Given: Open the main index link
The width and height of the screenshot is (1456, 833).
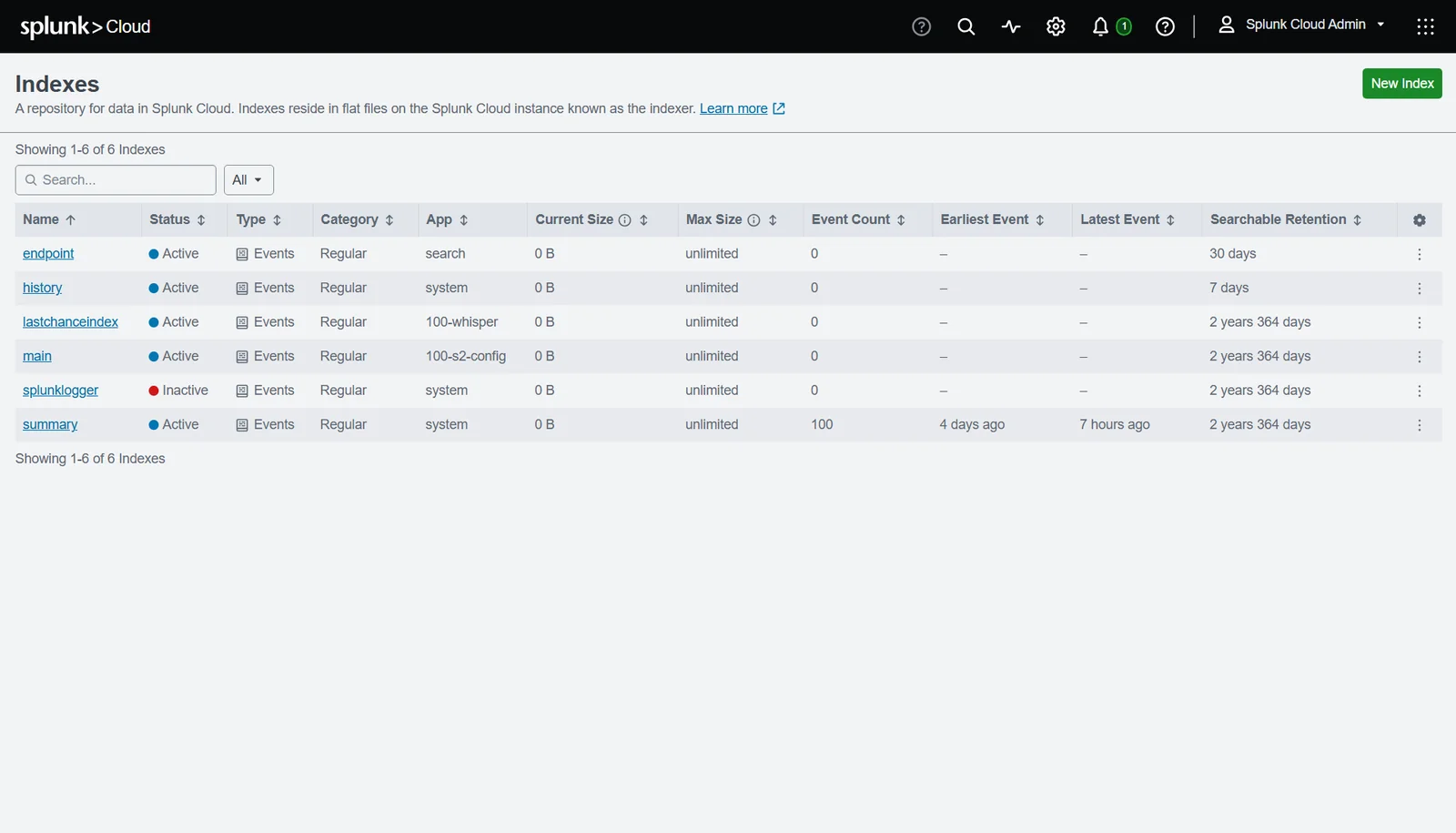Looking at the screenshot, I should point(36,356).
